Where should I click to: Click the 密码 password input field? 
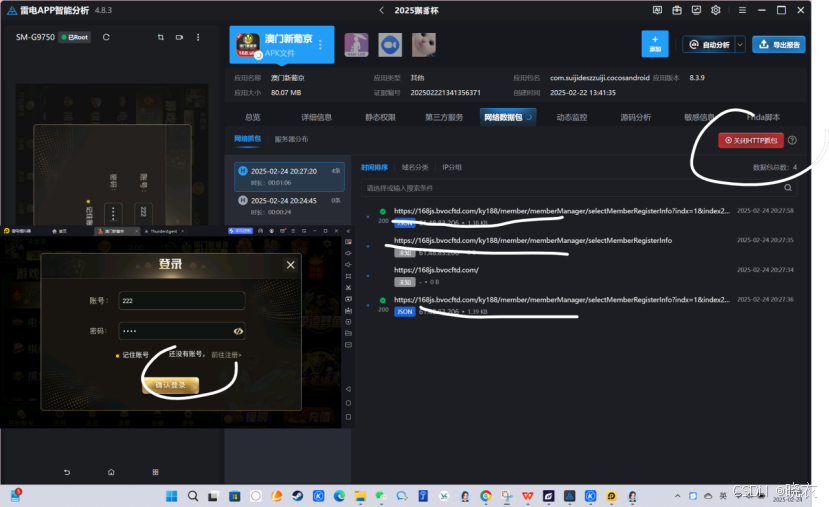pyautogui.click(x=181, y=331)
